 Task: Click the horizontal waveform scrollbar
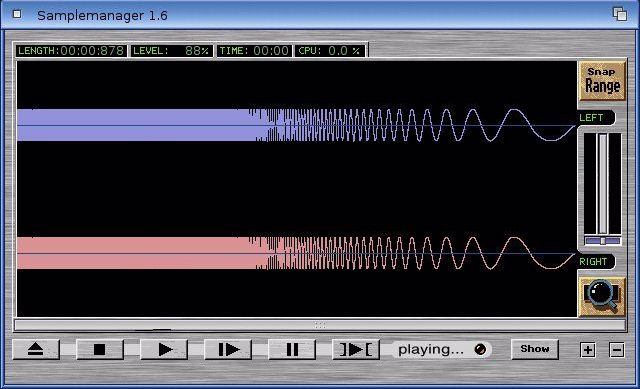pyautogui.click(x=320, y=325)
